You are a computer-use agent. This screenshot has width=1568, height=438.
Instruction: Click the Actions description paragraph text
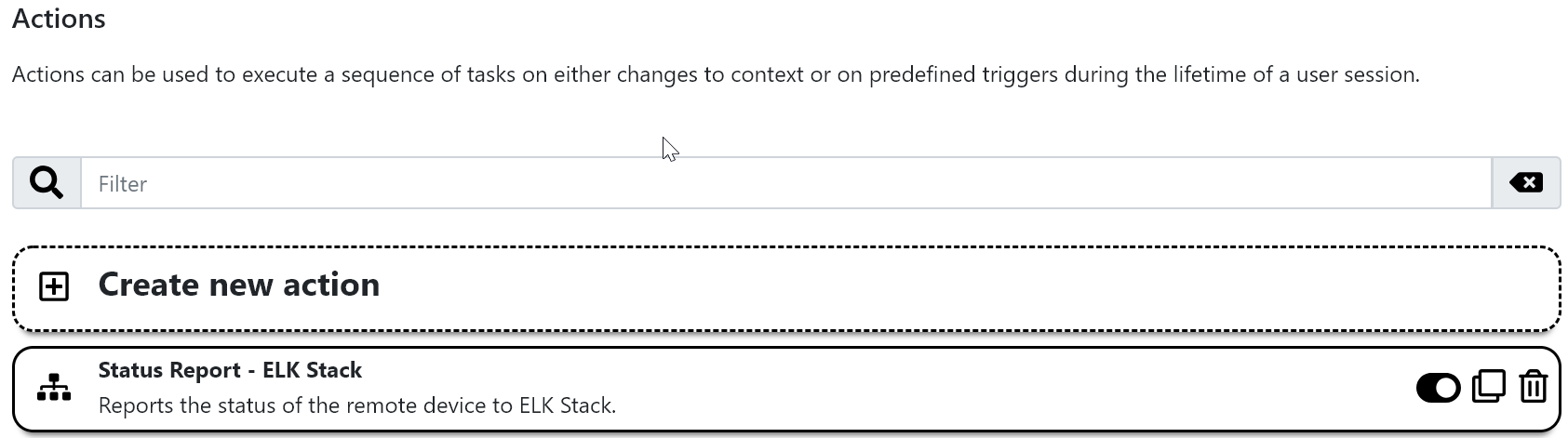click(716, 74)
